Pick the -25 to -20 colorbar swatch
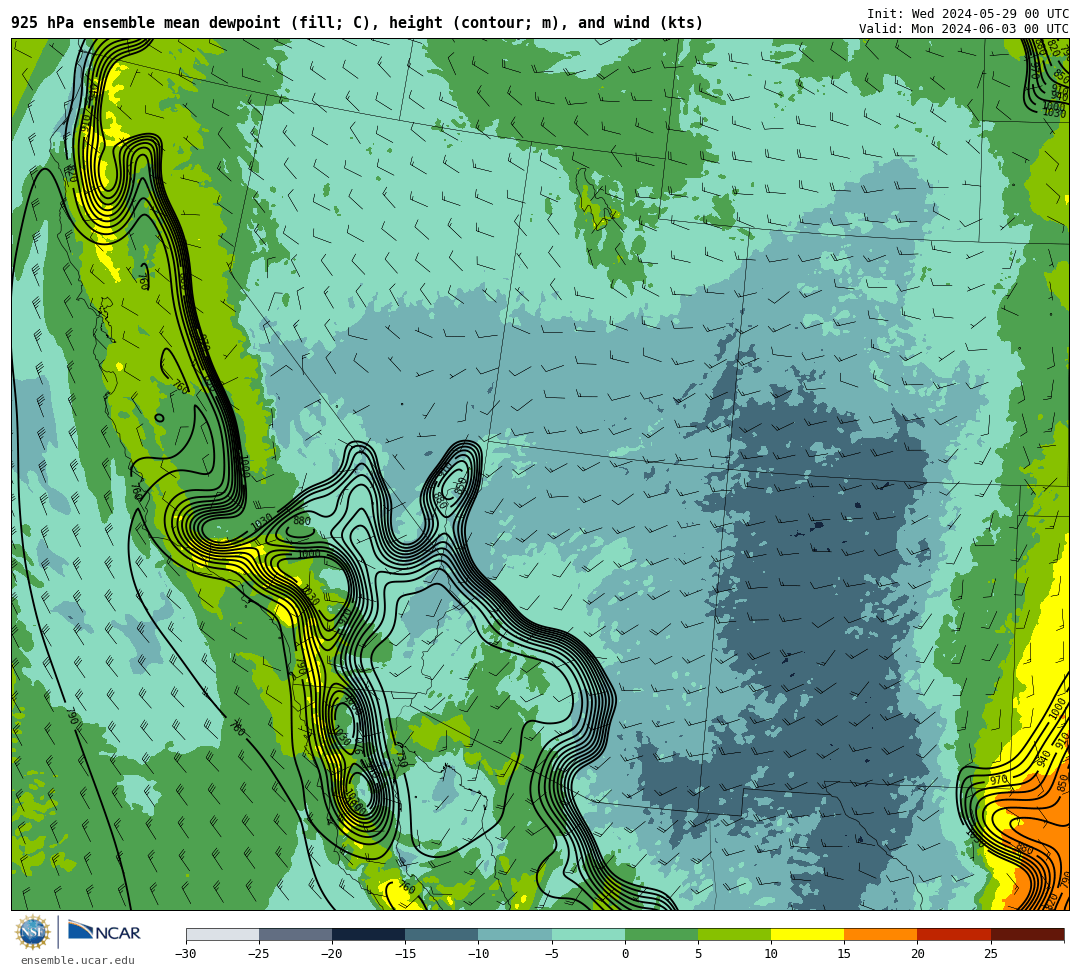1080x973 pixels. pyautogui.click(x=295, y=934)
